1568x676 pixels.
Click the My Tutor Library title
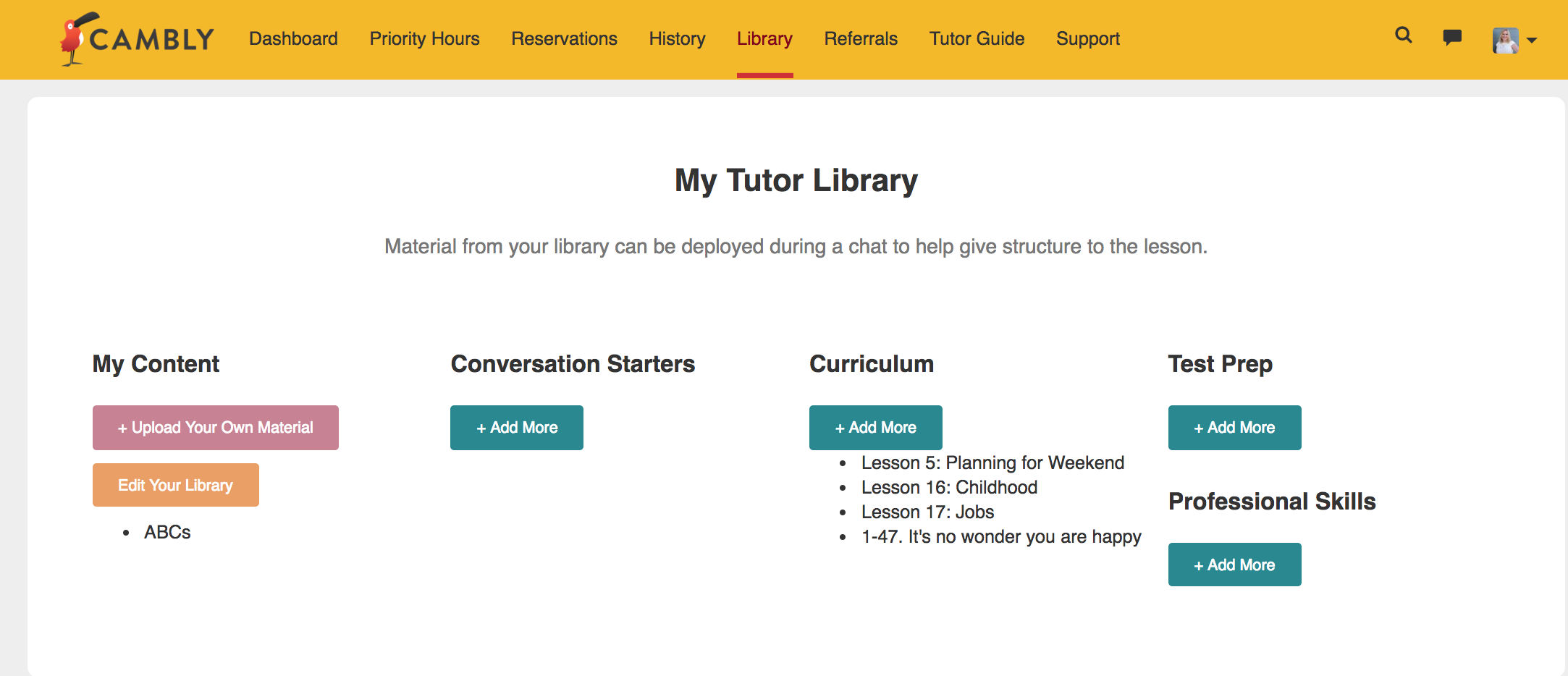click(x=796, y=180)
